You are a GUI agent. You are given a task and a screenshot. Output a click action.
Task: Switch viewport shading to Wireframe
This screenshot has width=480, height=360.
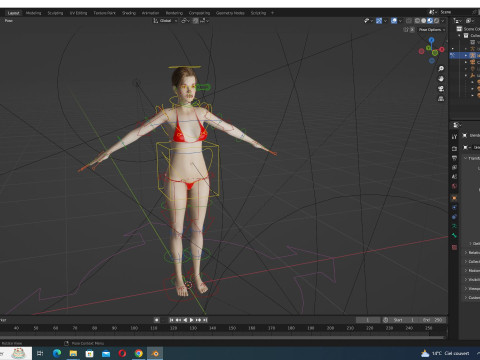tap(417, 21)
